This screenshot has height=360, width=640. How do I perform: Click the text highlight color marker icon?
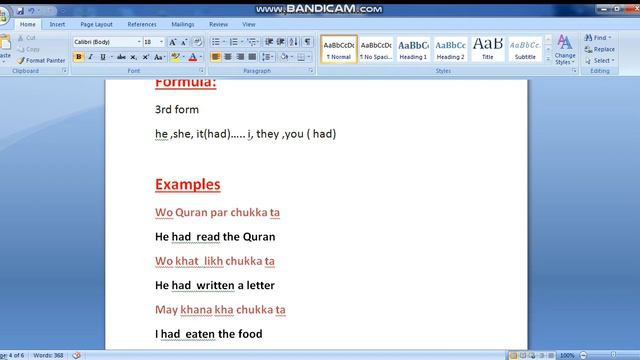tap(175, 57)
